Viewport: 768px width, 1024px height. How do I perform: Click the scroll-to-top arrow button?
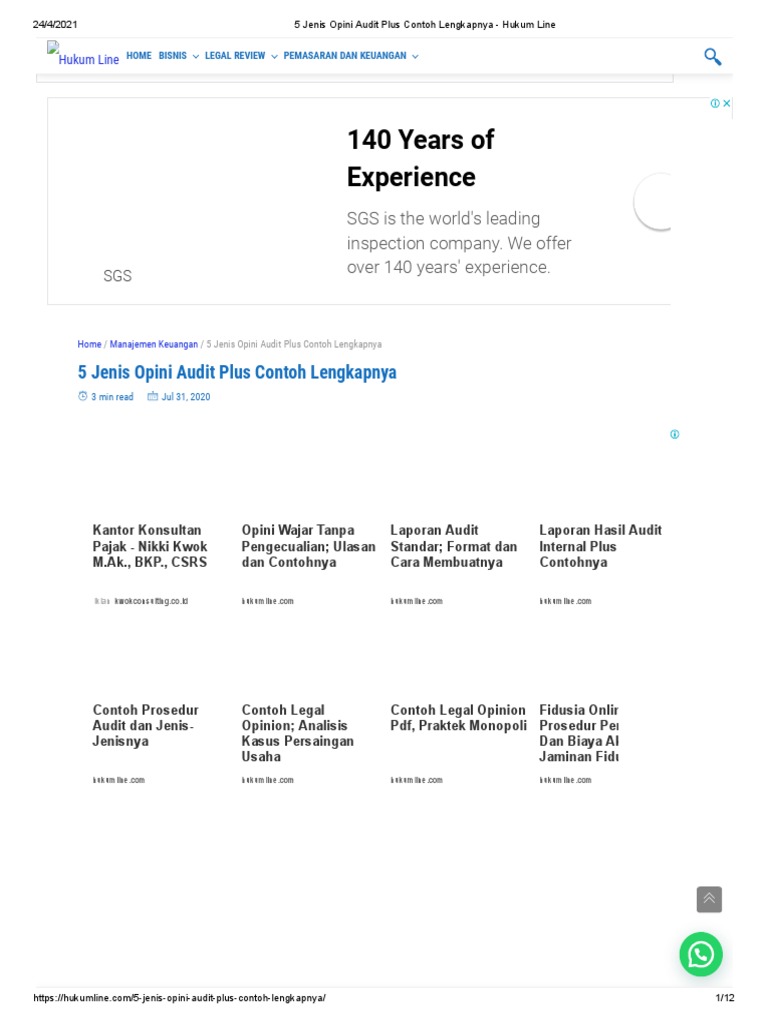[709, 899]
